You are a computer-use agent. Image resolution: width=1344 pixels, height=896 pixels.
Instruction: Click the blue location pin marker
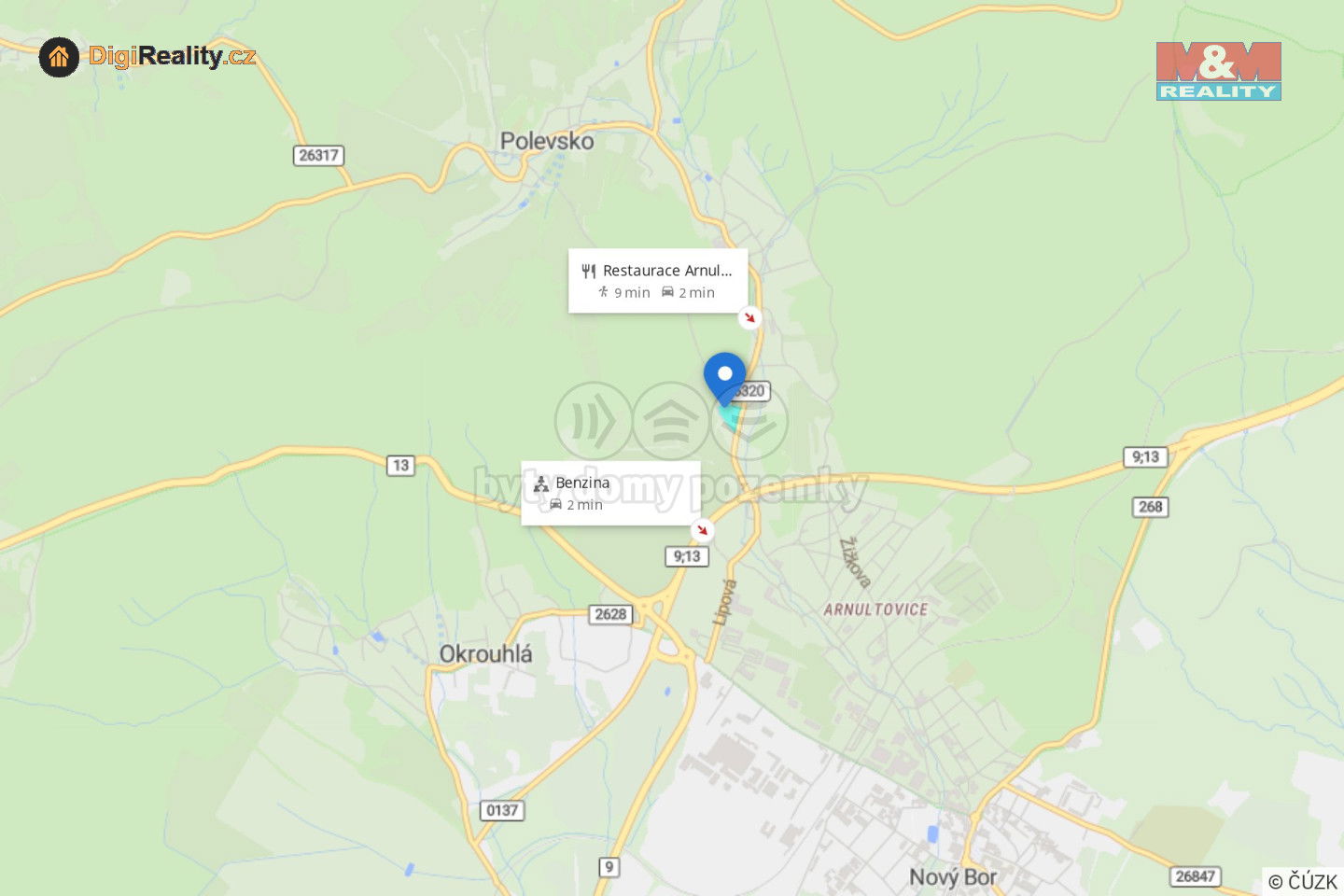724,378
